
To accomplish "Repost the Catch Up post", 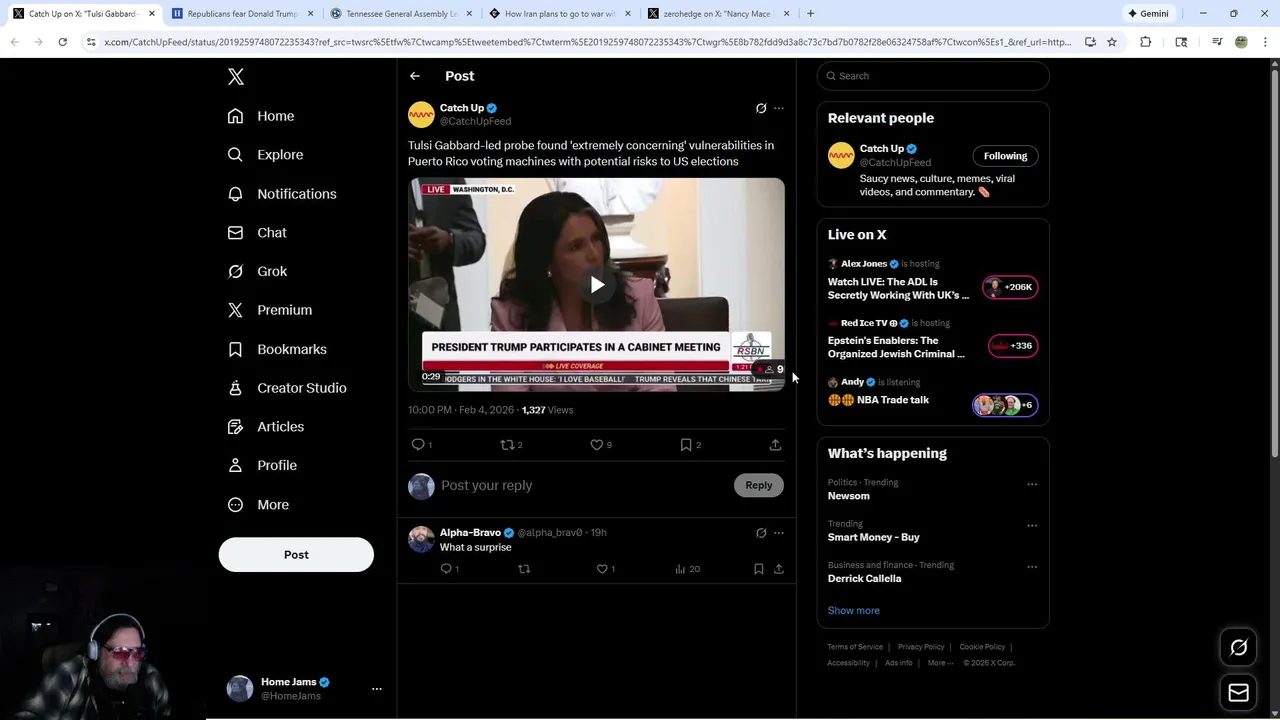I will (x=507, y=445).
